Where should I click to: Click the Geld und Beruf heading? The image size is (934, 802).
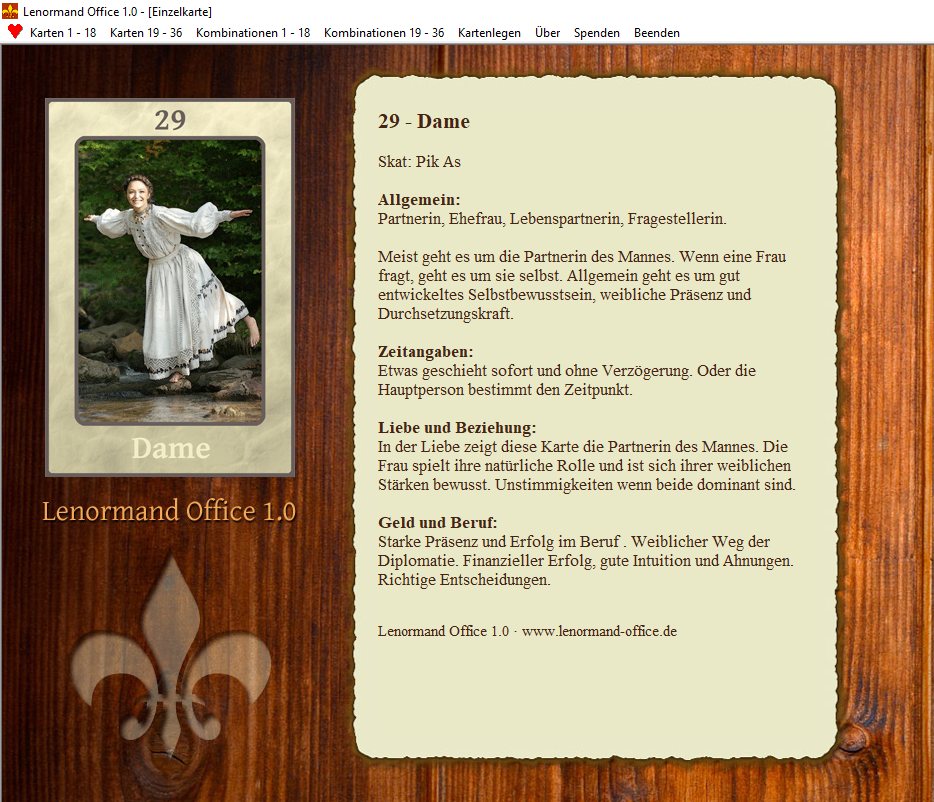(x=437, y=522)
